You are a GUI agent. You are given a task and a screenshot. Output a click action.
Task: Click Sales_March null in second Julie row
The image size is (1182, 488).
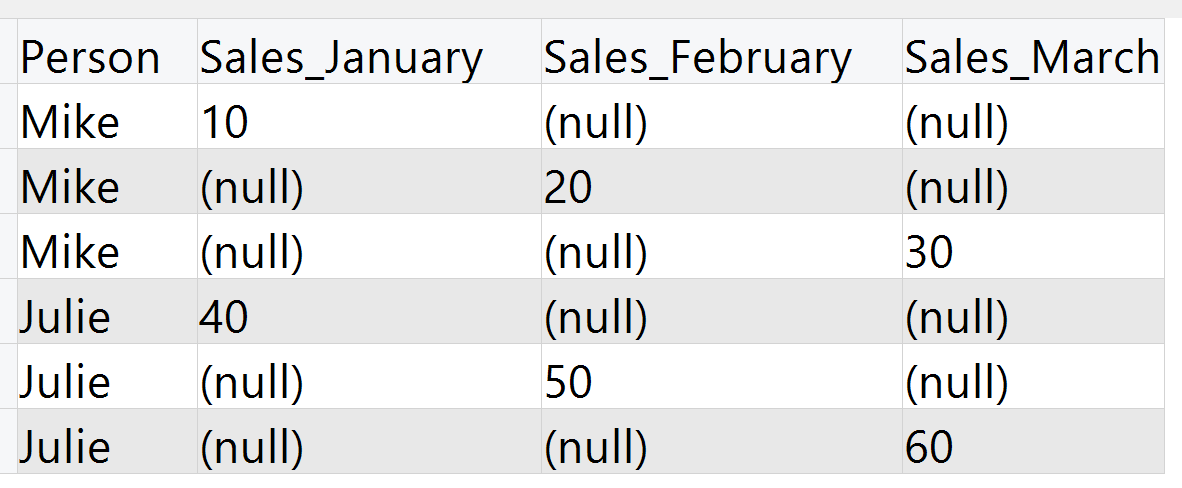click(x=1033, y=376)
